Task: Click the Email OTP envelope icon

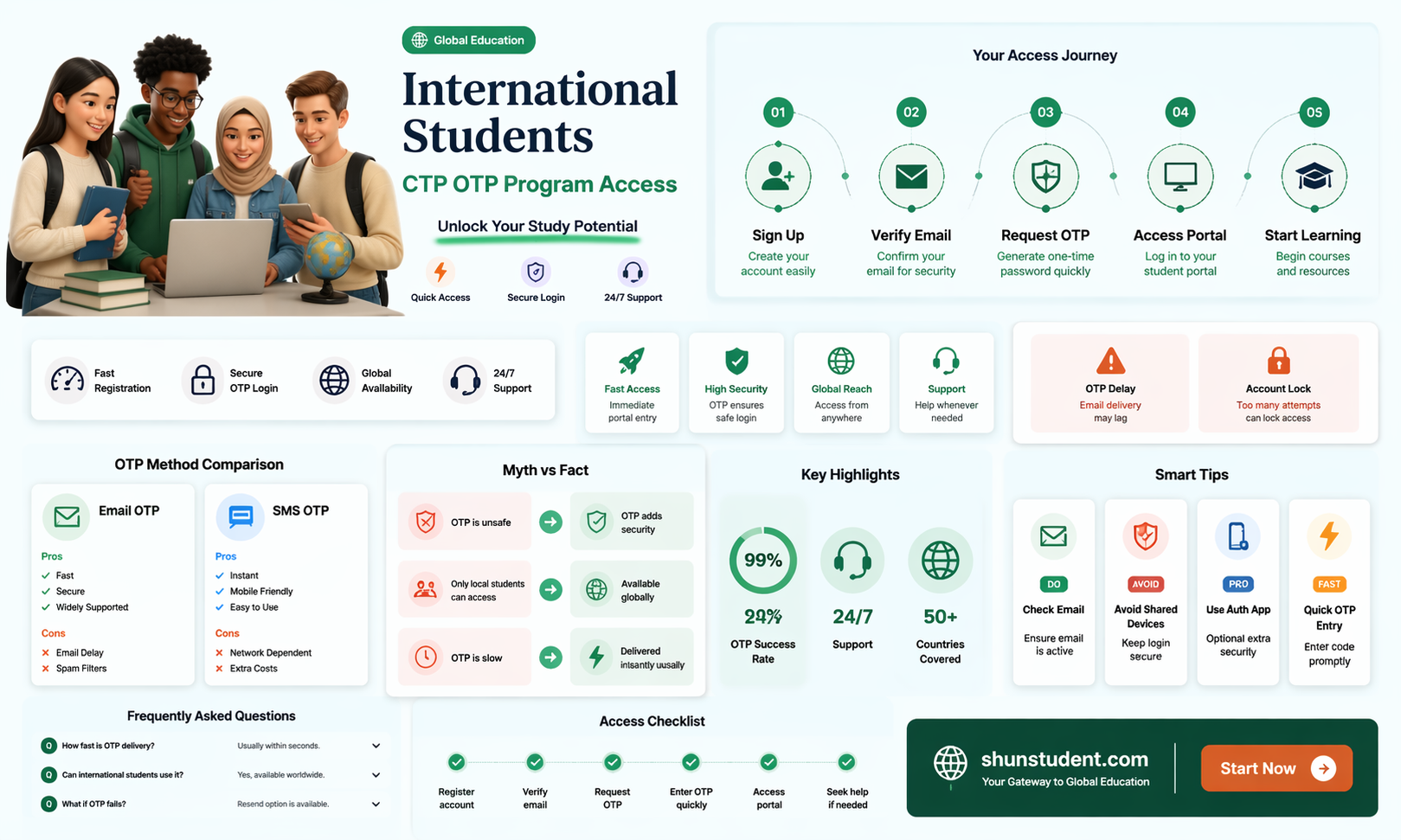Action: click(67, 516)
